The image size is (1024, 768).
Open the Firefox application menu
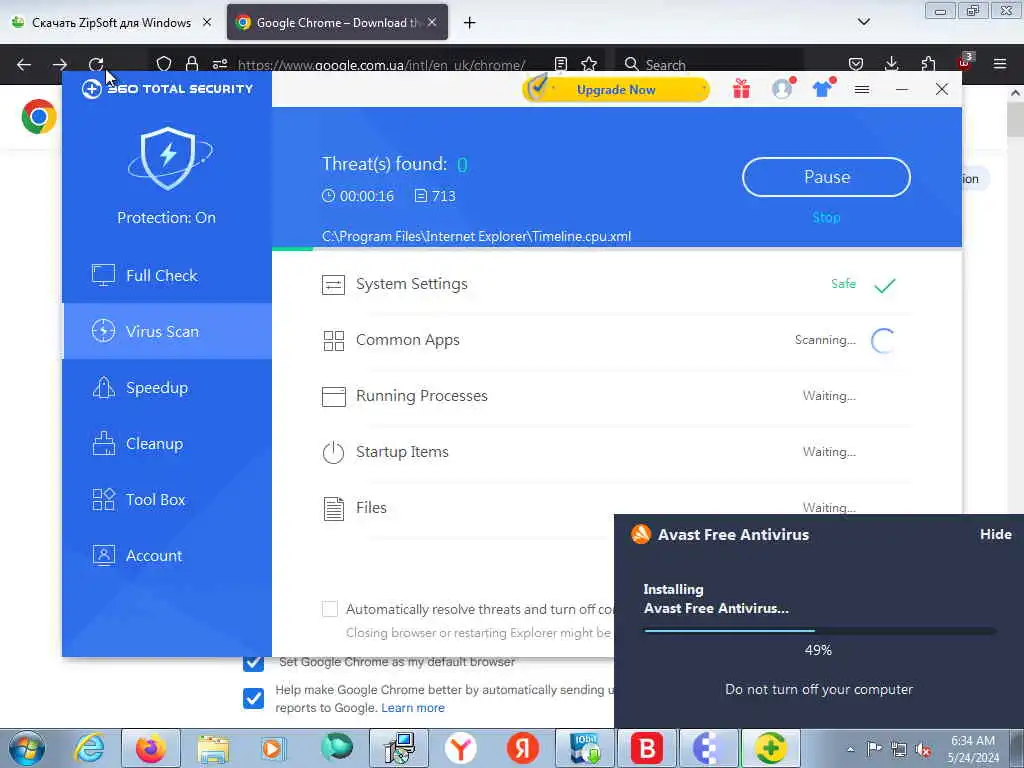pyautogui.click(x=1000, y=64)
